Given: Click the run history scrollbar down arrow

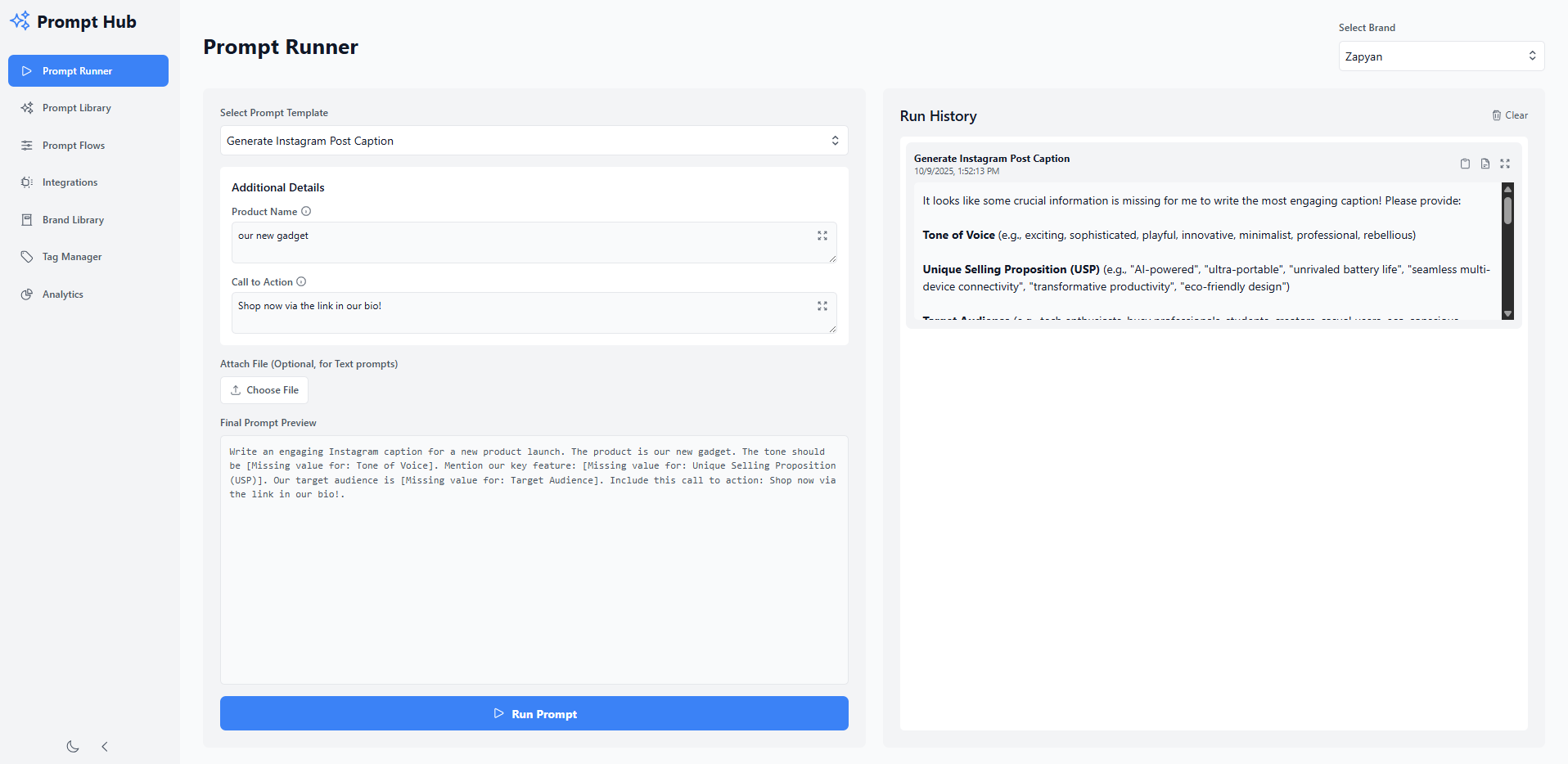Looking at the screenshot, I should (1507, 314).
